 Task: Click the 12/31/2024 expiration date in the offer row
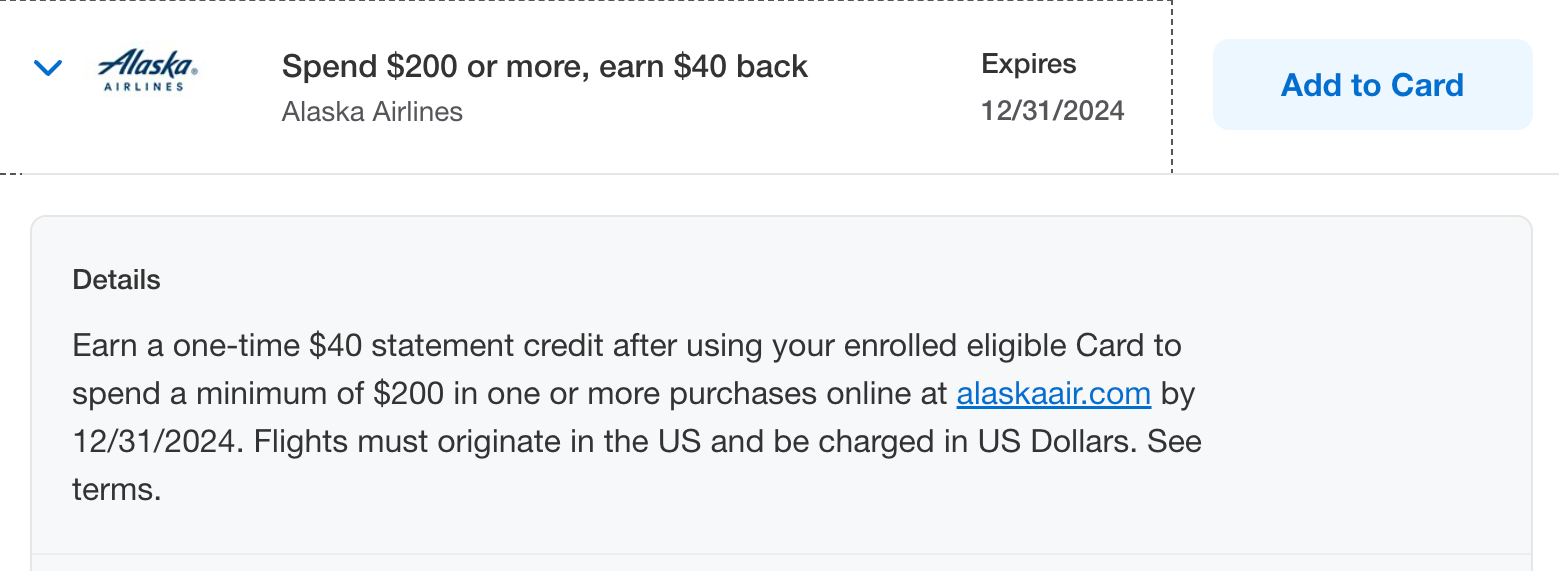(1052, 111)
